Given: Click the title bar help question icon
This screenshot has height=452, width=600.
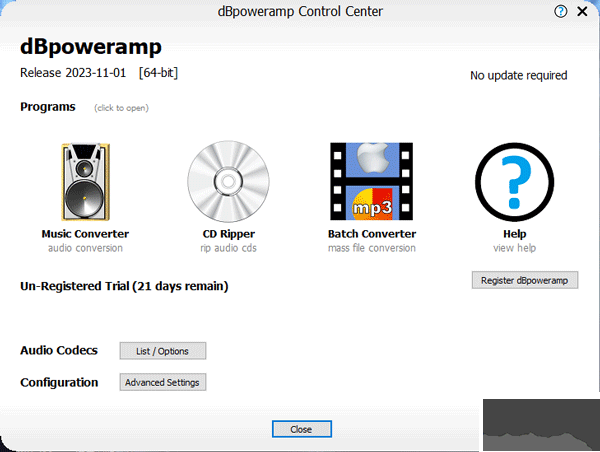Looking at the screenshot, I should point(561,11).
